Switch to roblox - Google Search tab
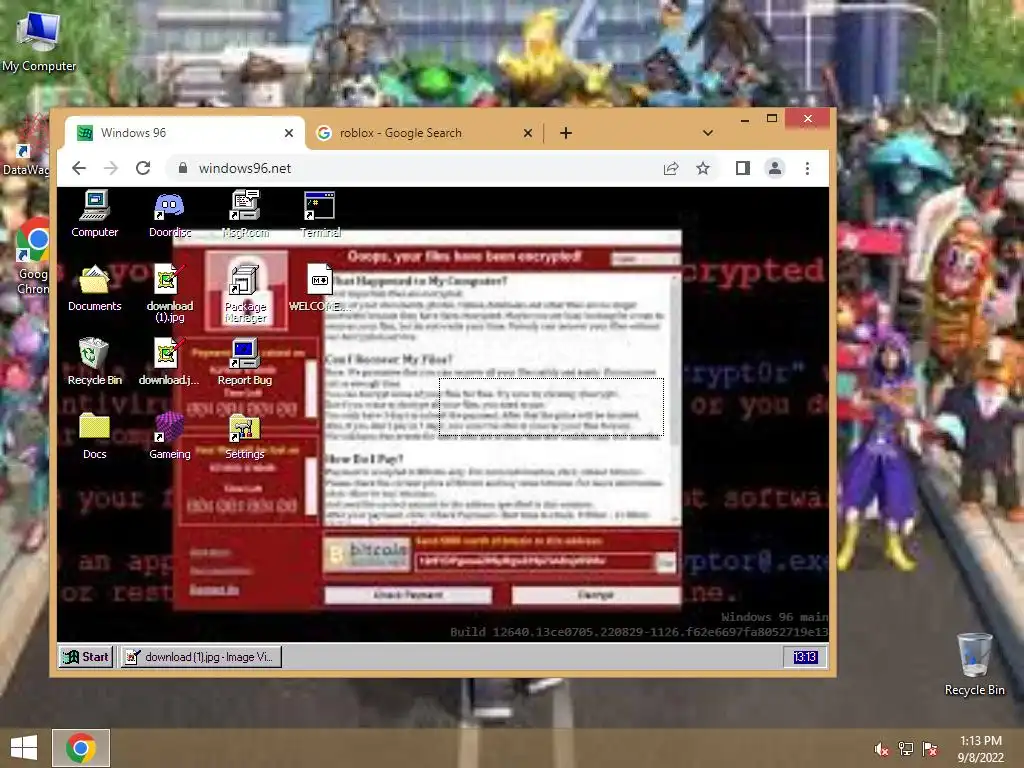This screenshot has width=1024, height=768. tap(423, 133)
